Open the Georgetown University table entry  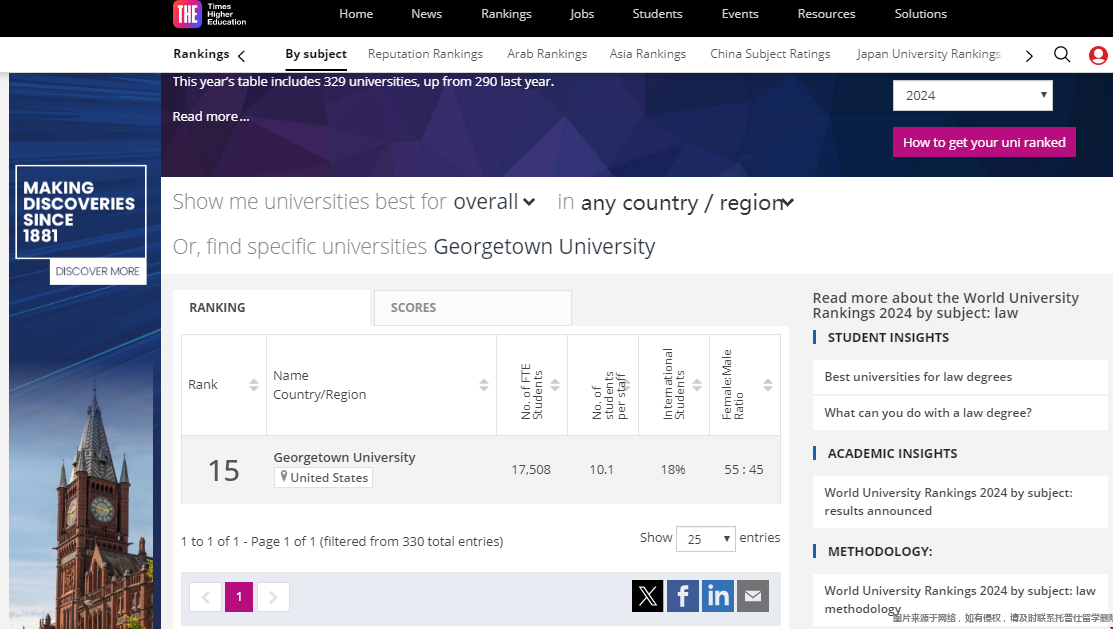coord(344,457)
